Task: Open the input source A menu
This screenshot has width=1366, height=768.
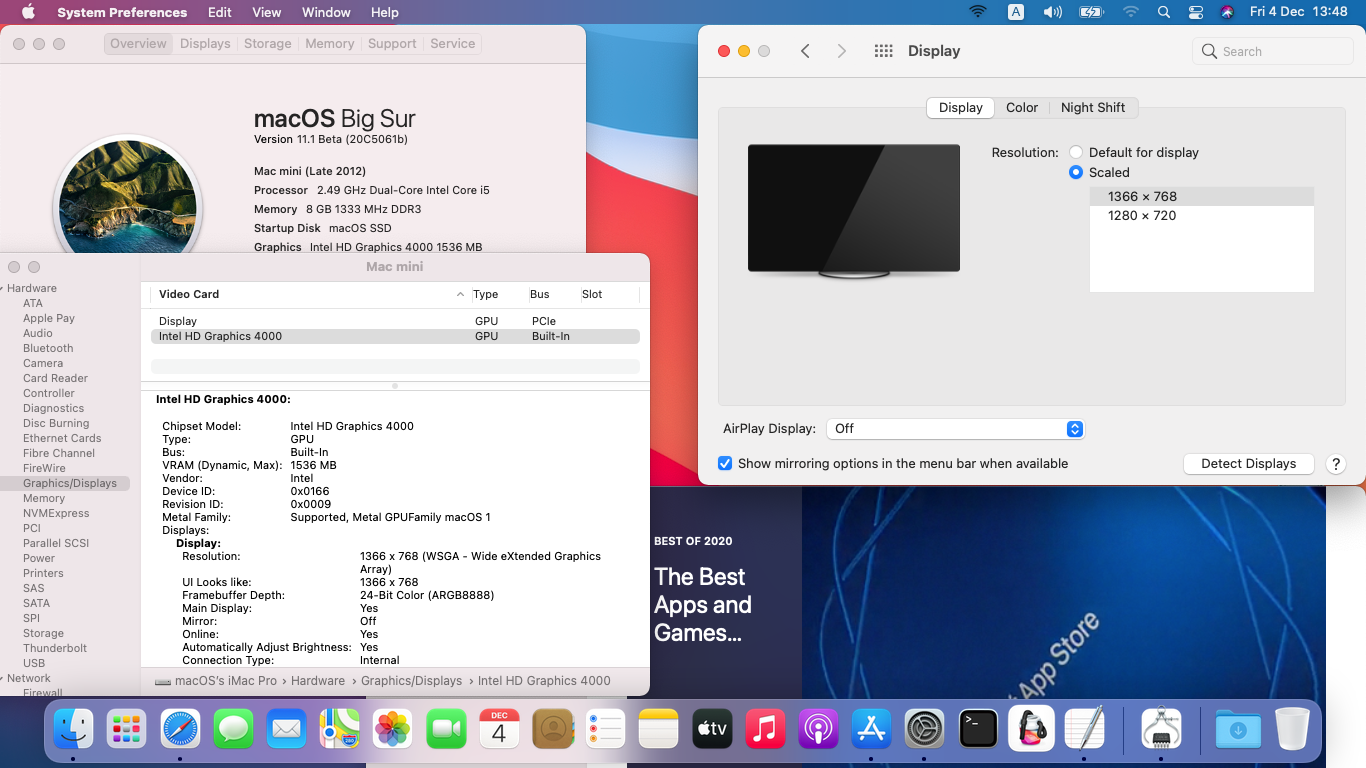Action: [x=1016, y=12]
